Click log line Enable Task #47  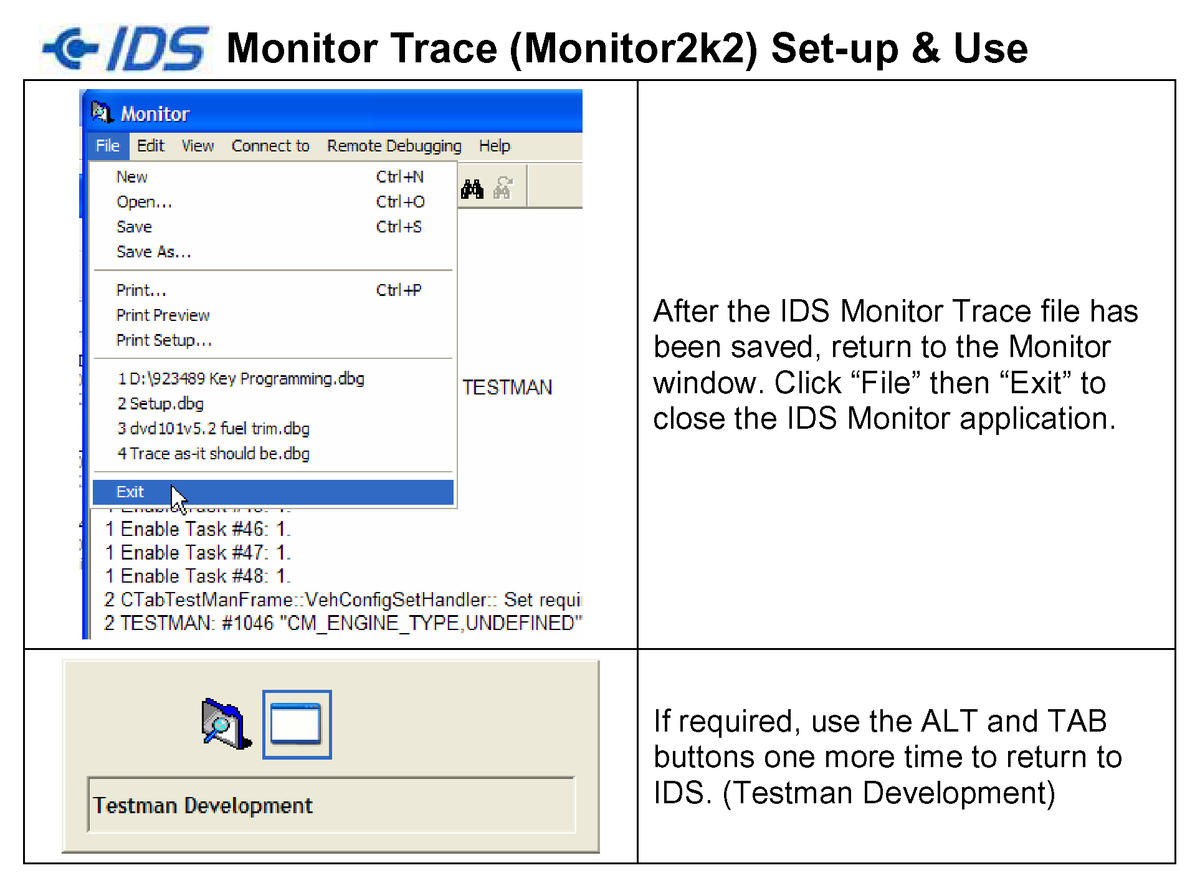(198, 553)
